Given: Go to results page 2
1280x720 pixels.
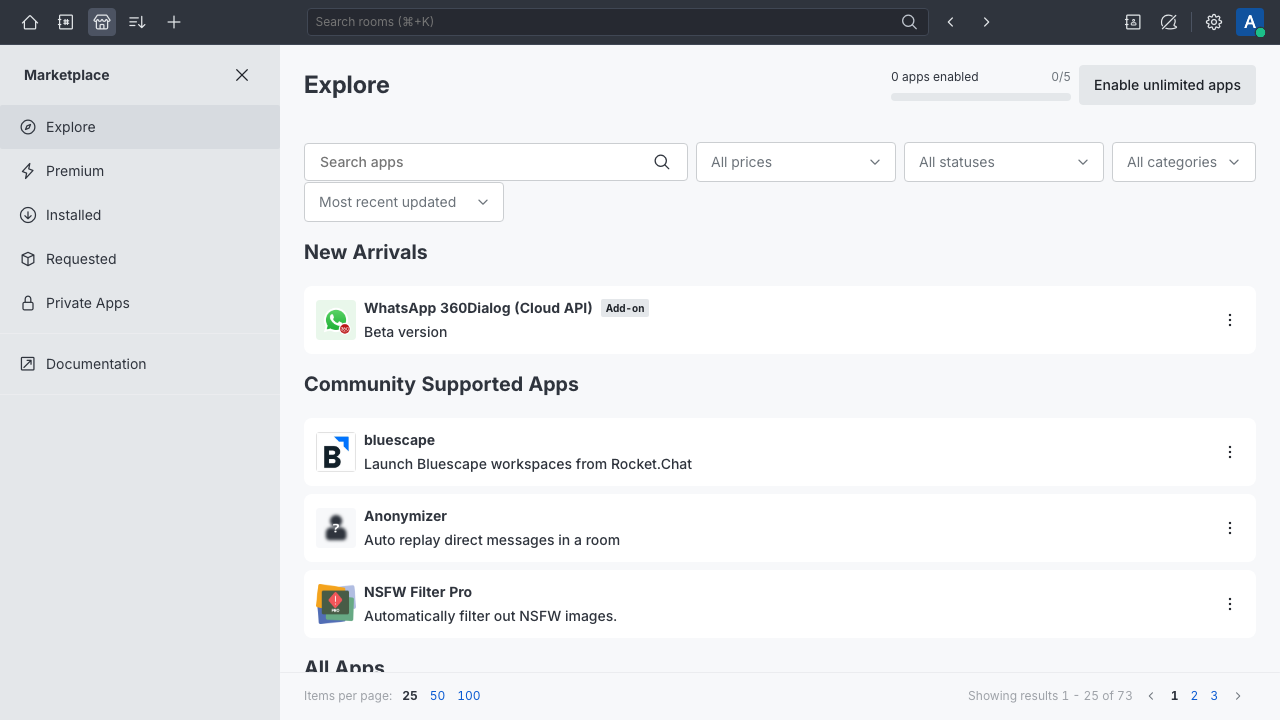Looking at the screenshot, I should coord(1194,696).
